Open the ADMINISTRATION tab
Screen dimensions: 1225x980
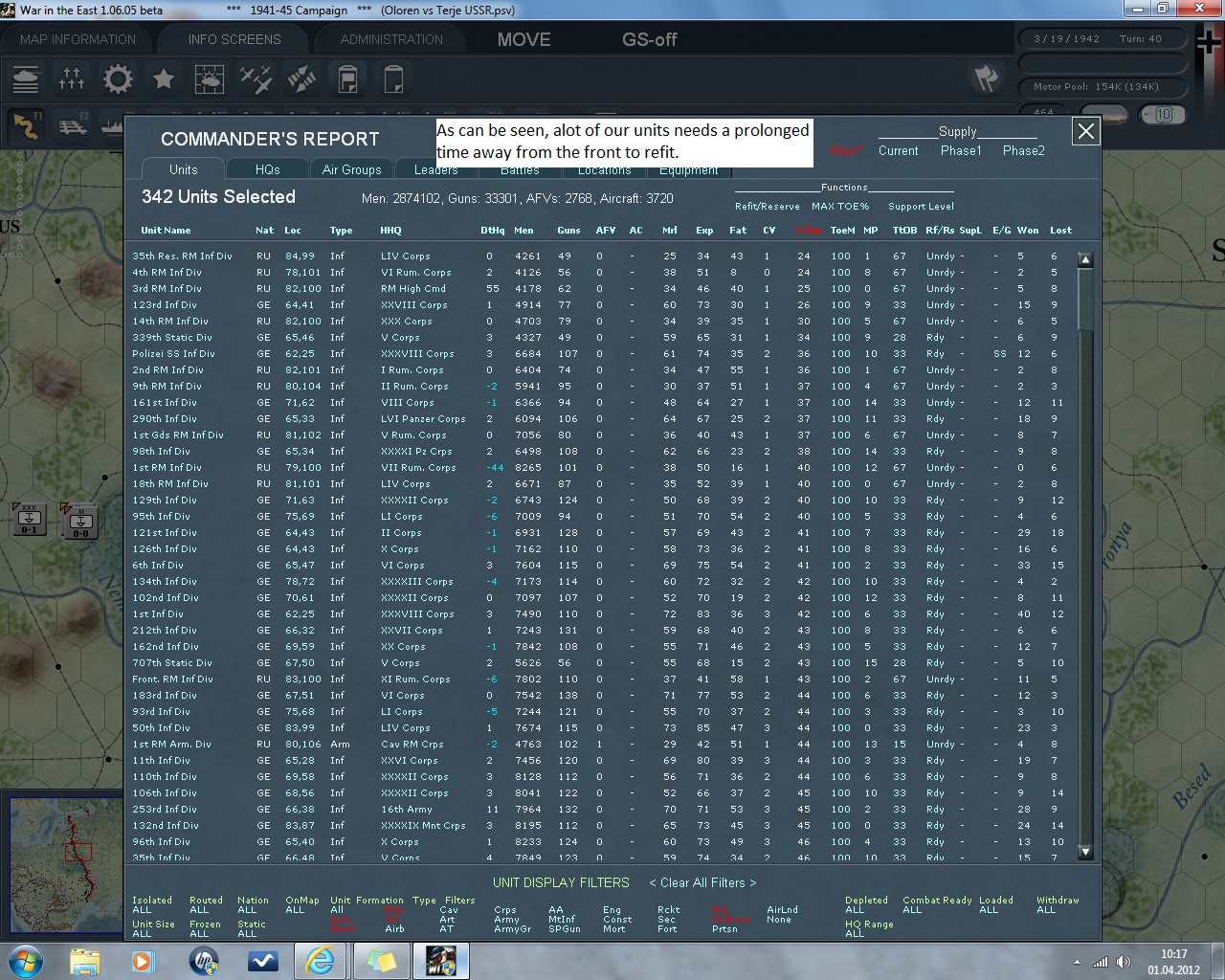[x=391, y=39]
